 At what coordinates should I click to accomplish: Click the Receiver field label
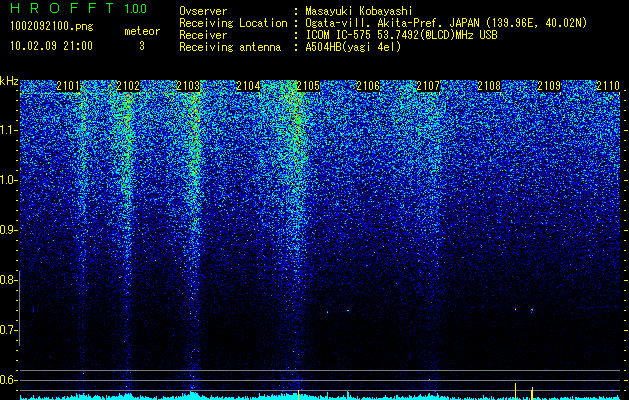tap(203, 35)
